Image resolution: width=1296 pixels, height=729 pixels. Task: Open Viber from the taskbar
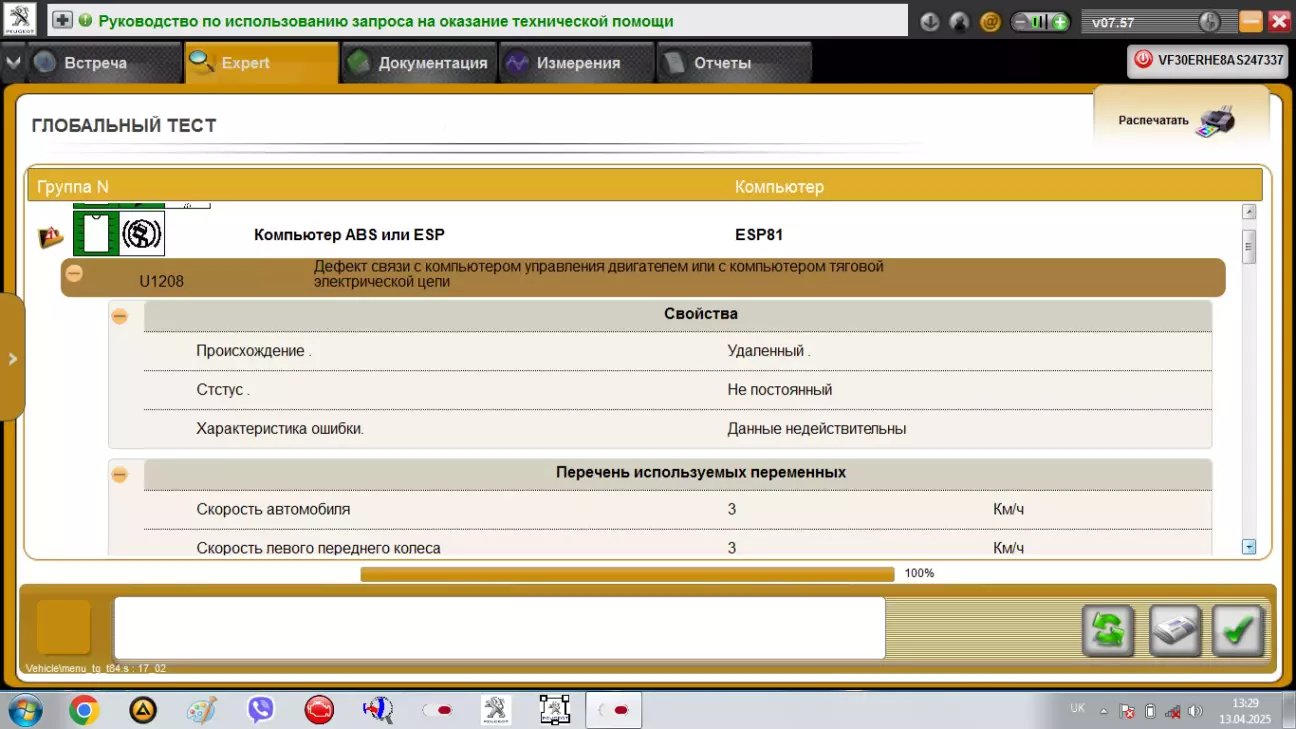[261, 710]
